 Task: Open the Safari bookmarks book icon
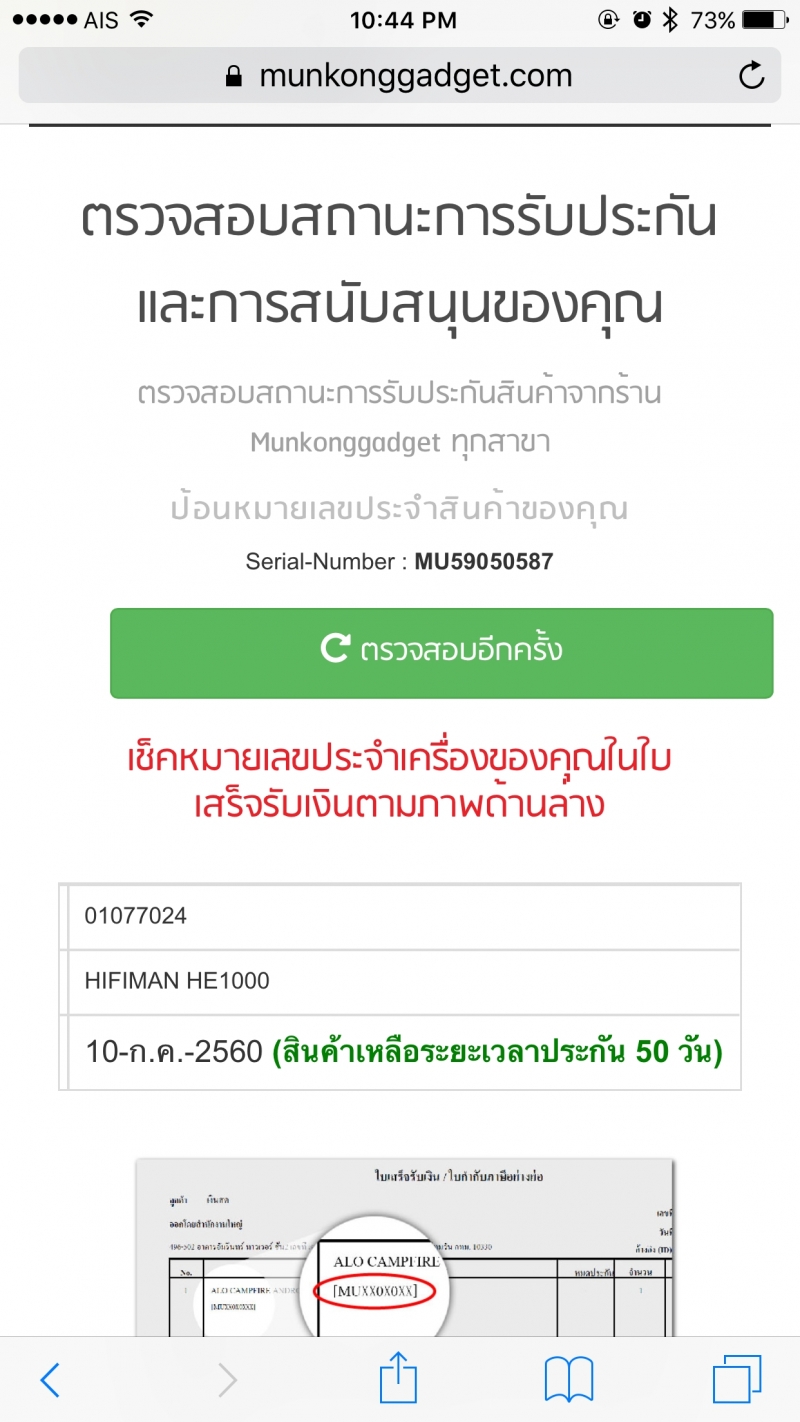click(x=569, y=1381)
